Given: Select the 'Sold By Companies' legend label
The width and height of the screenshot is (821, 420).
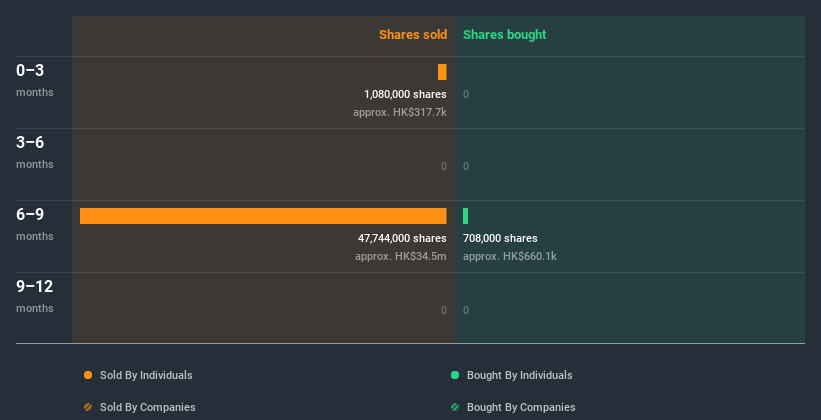Looking at the screenshot, I should (148, 407).
